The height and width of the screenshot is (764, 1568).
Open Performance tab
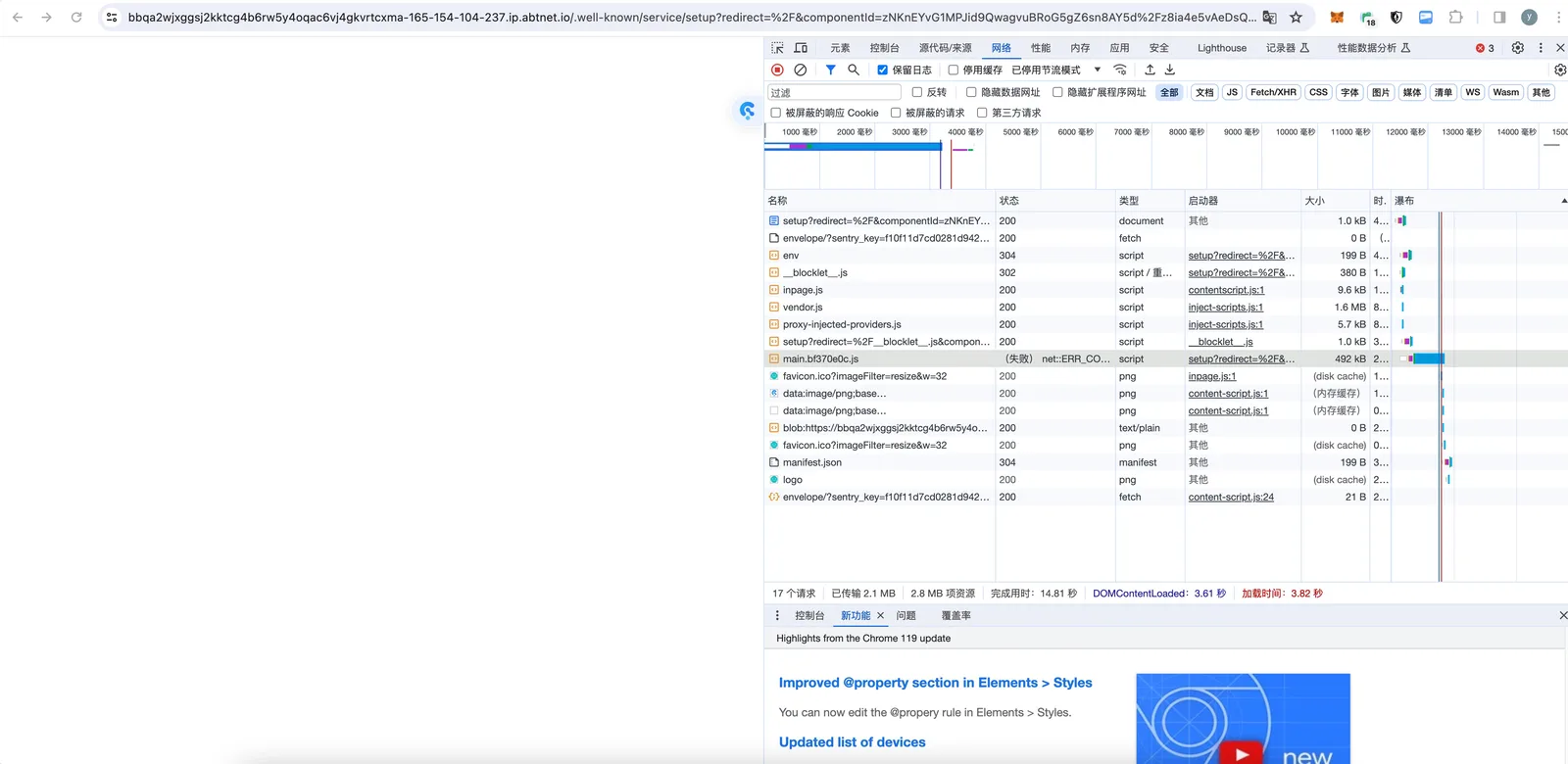click(x=1041, y=48)
